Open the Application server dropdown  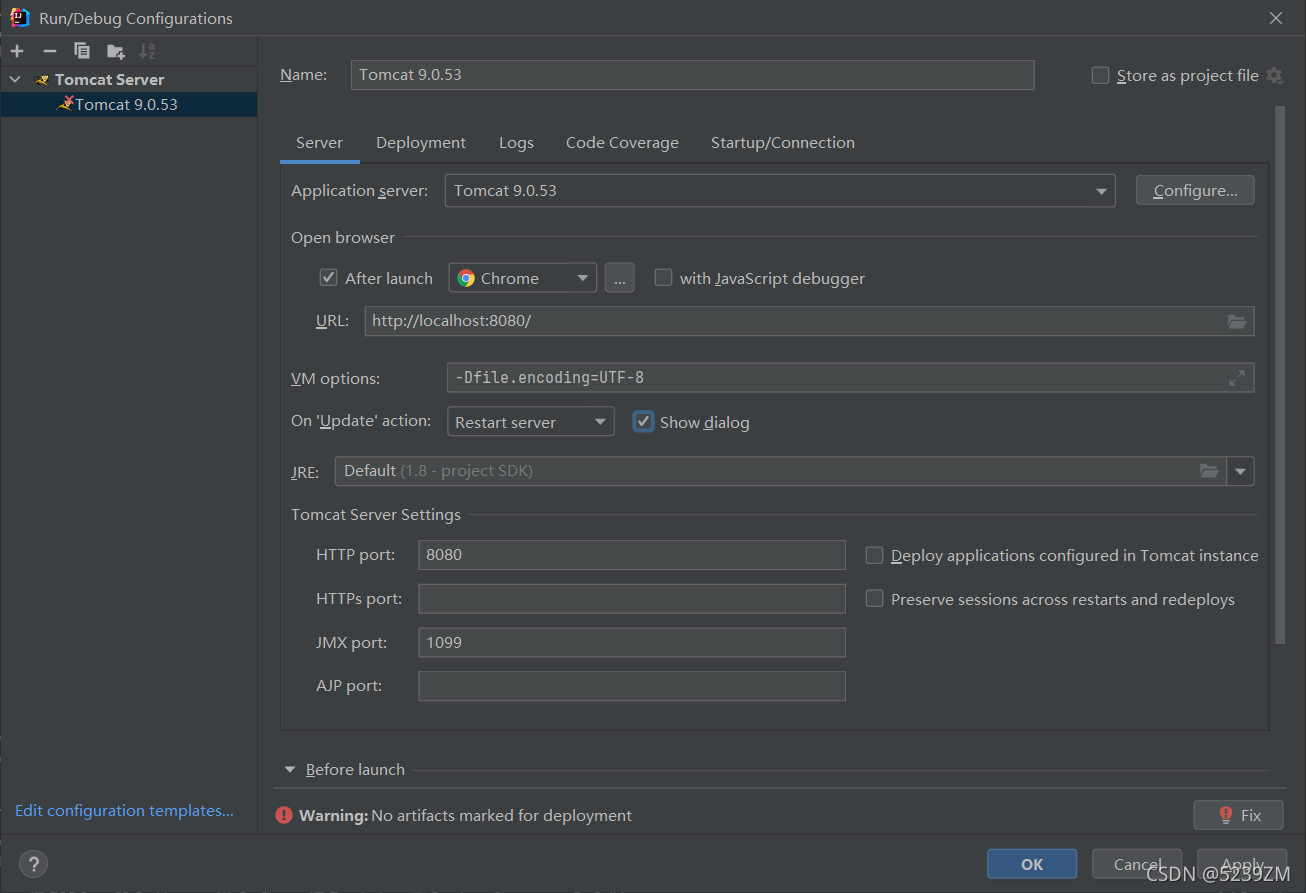point(780,191)
